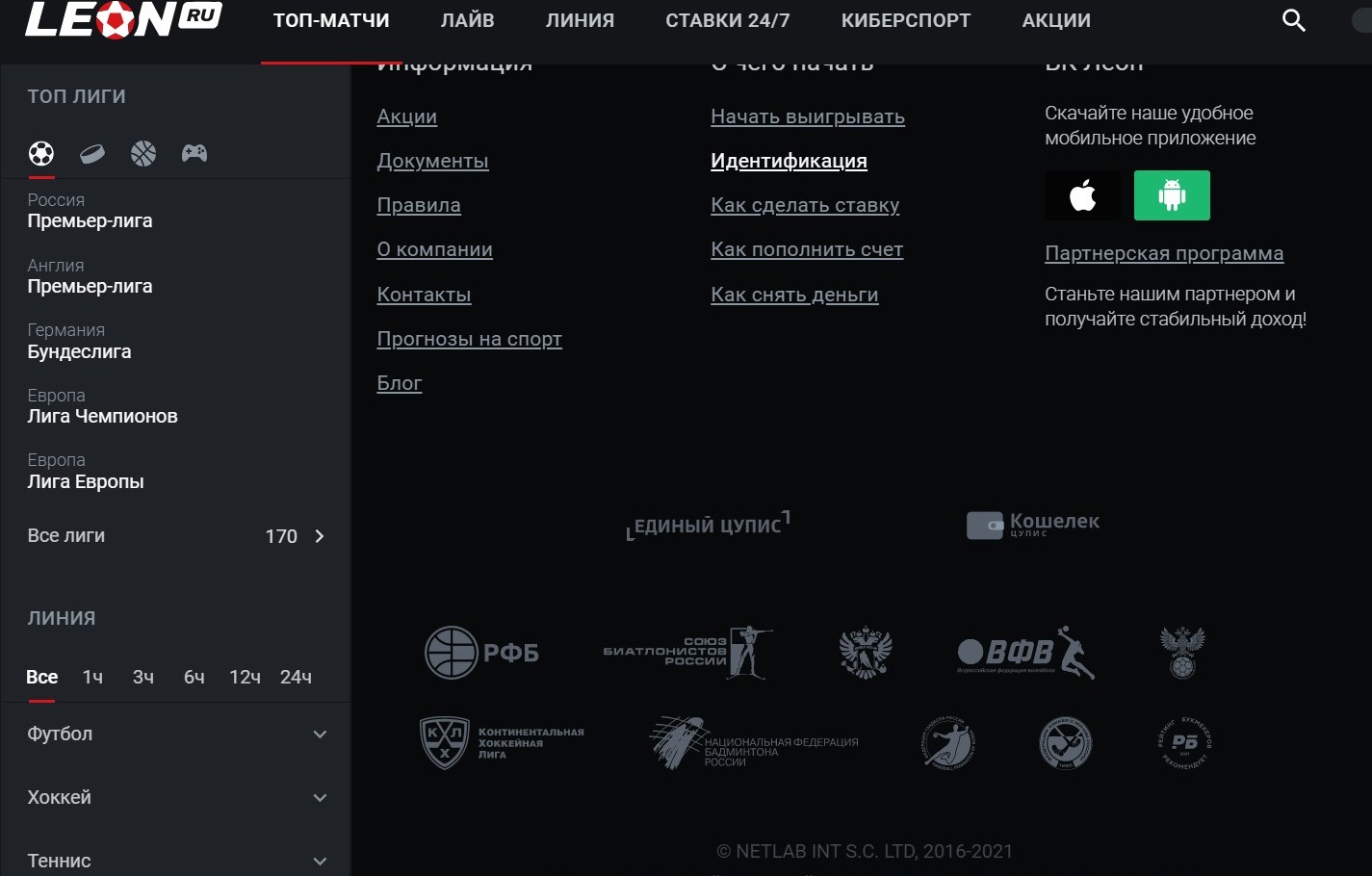Click the Кошелек ЦУПИС wallet logo
Viewport: 1372px width, 876px height.
coord(1033,524)
